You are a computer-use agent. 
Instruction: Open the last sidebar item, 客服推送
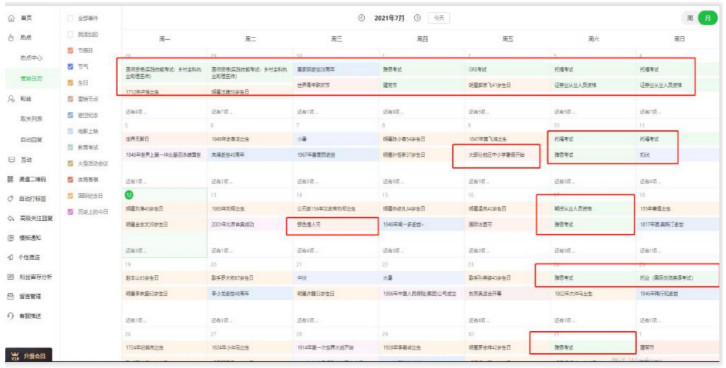click(30, 316)
